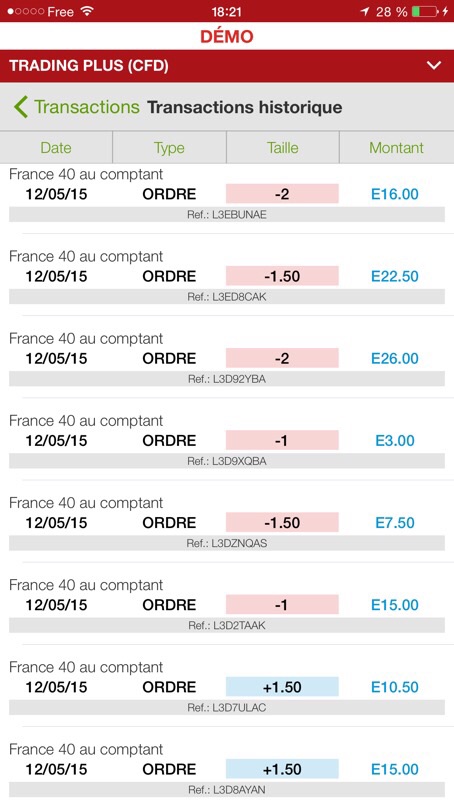The image size is (454, 807).
Task: Sort by the Type column header
Action: (169, 148)
